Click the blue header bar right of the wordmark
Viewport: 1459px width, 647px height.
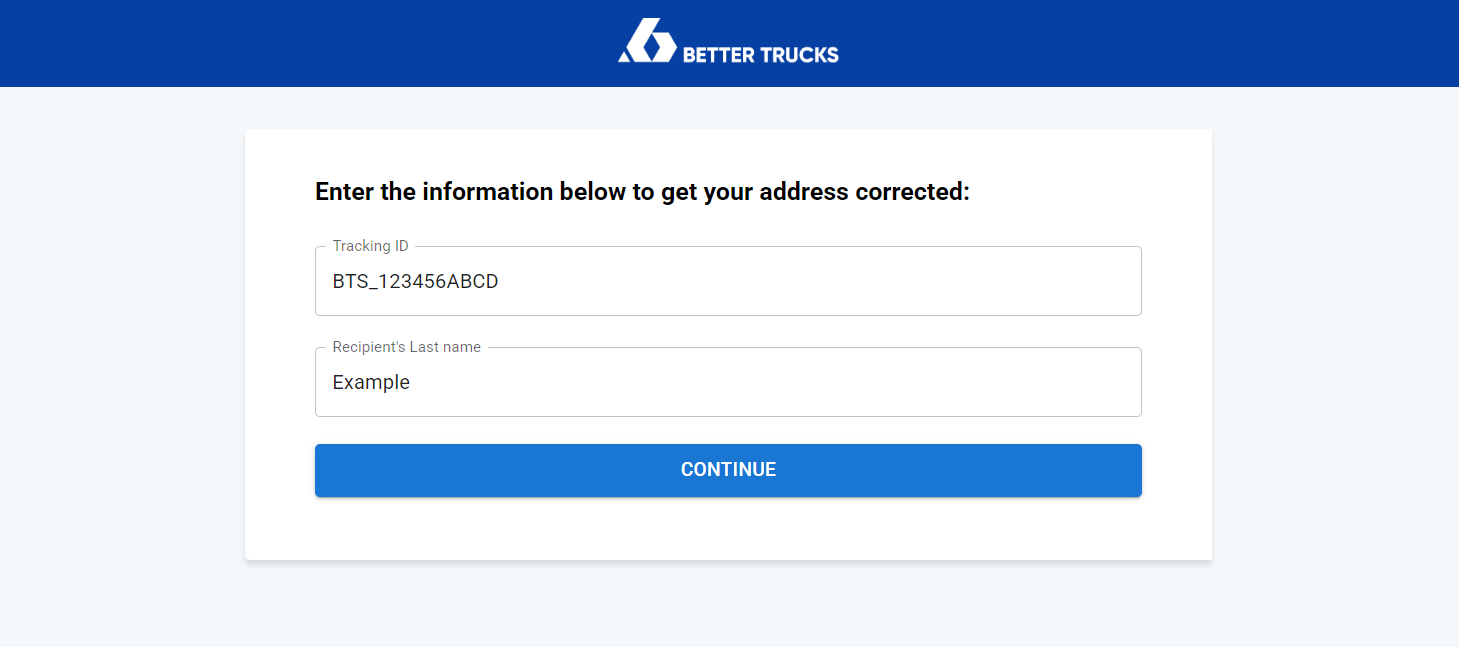[x=1150, y=43]
